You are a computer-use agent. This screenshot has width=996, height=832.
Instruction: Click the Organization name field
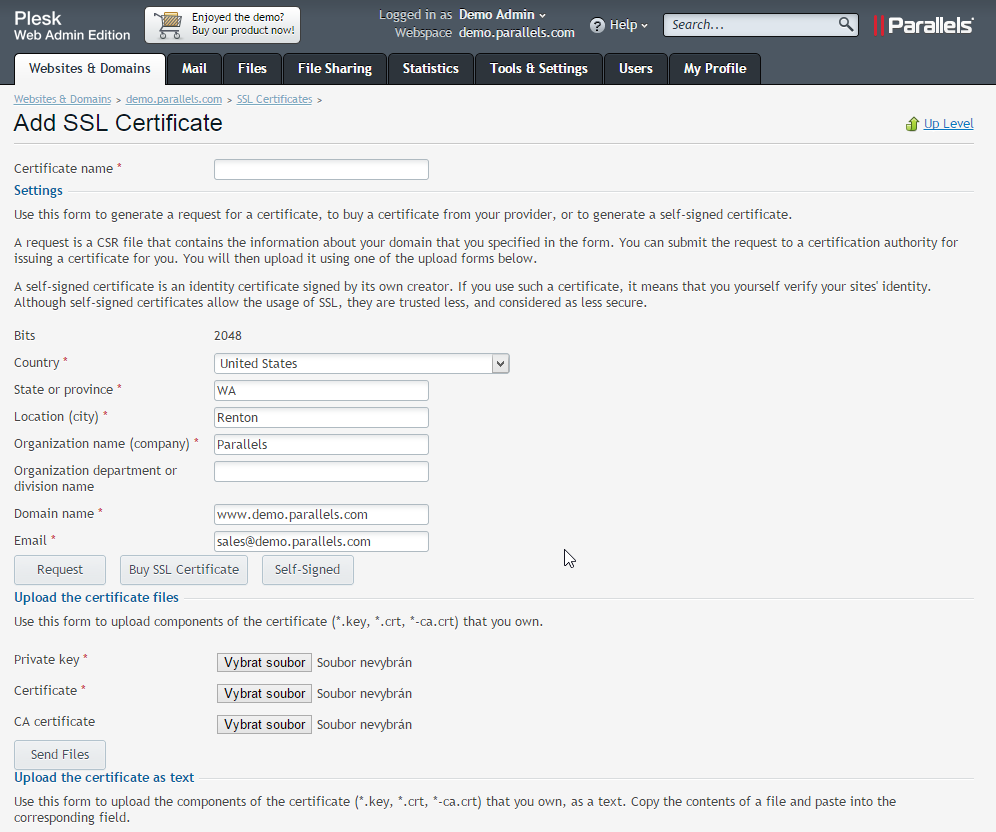pyautogui.click(x=321, y=445)
